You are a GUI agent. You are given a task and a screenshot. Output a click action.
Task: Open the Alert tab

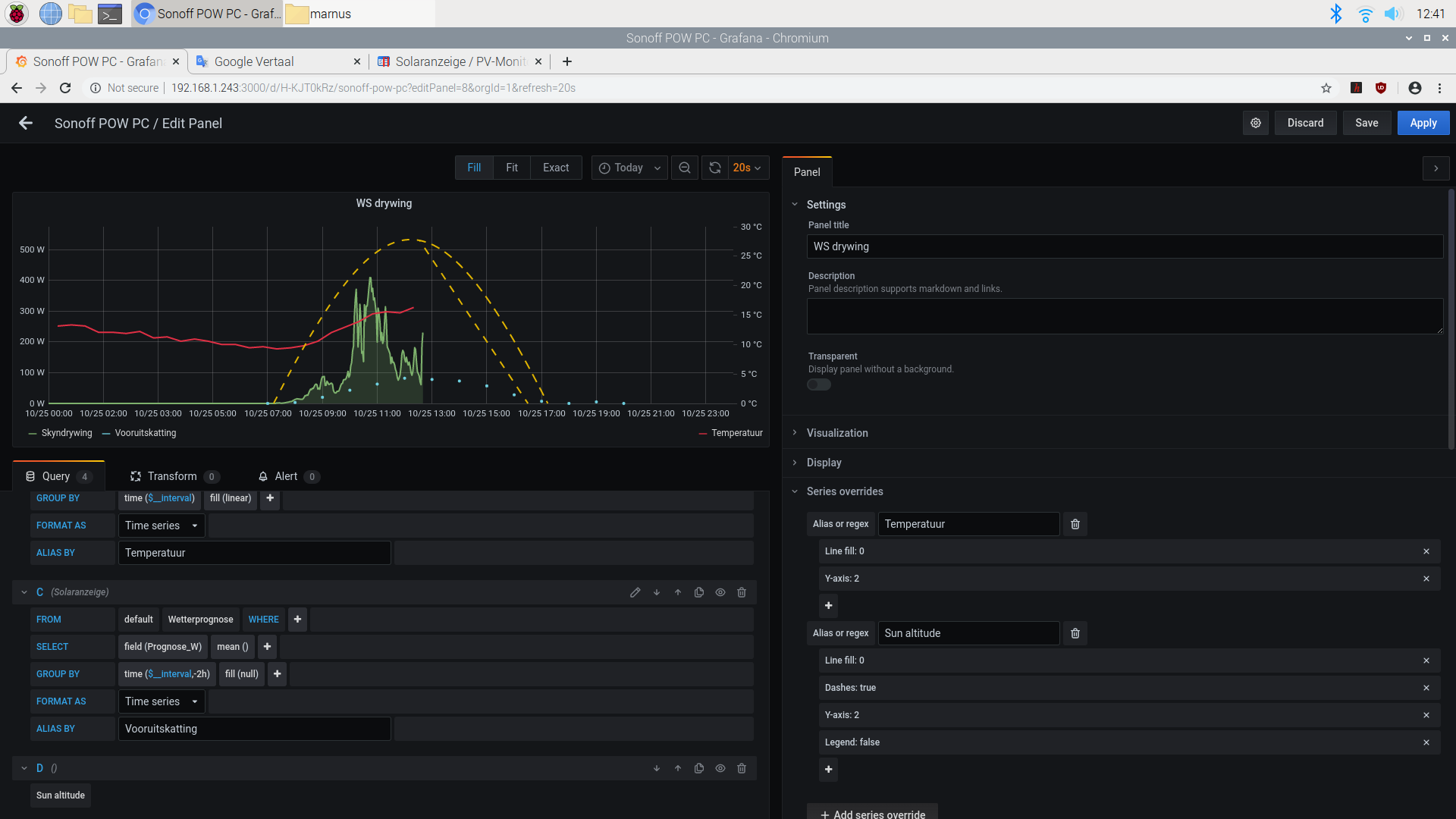point(286,476)
